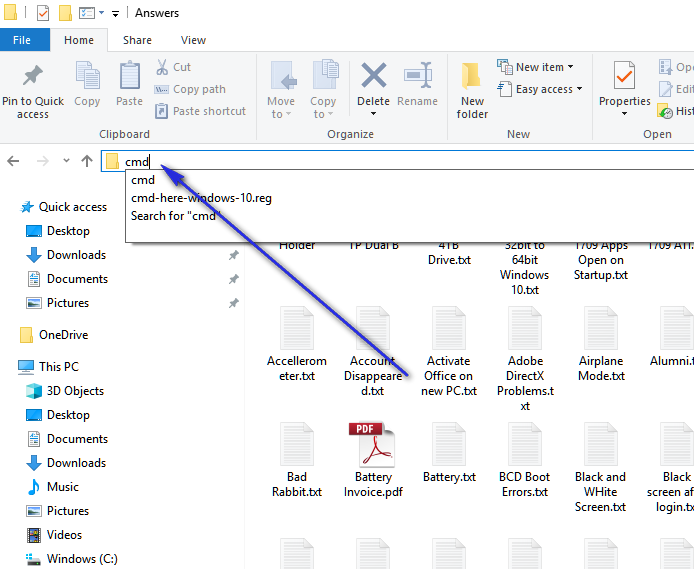The image size is (694, 569).
Task: Select Activate Office on new PC.txt file
Action: 449,351
